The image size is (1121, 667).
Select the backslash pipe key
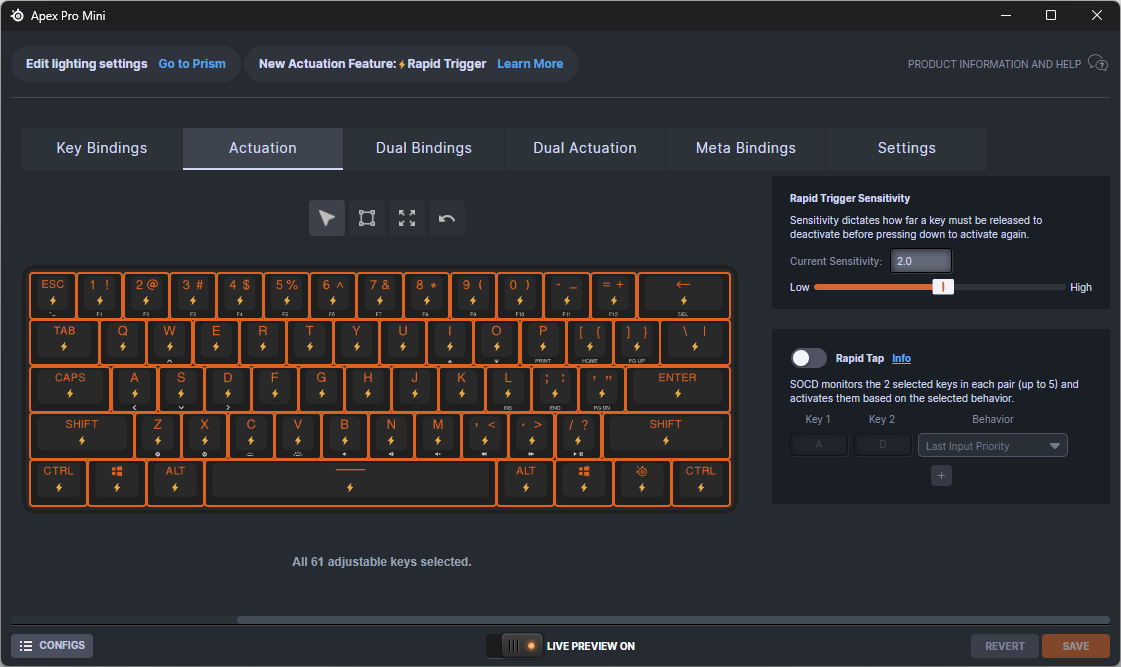pyautogui.click(x=695, y=342)
